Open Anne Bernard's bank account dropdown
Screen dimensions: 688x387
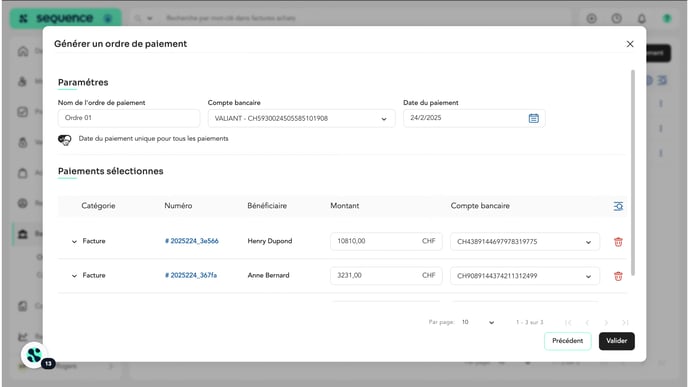pyautogui.click(x=525, y=276)
